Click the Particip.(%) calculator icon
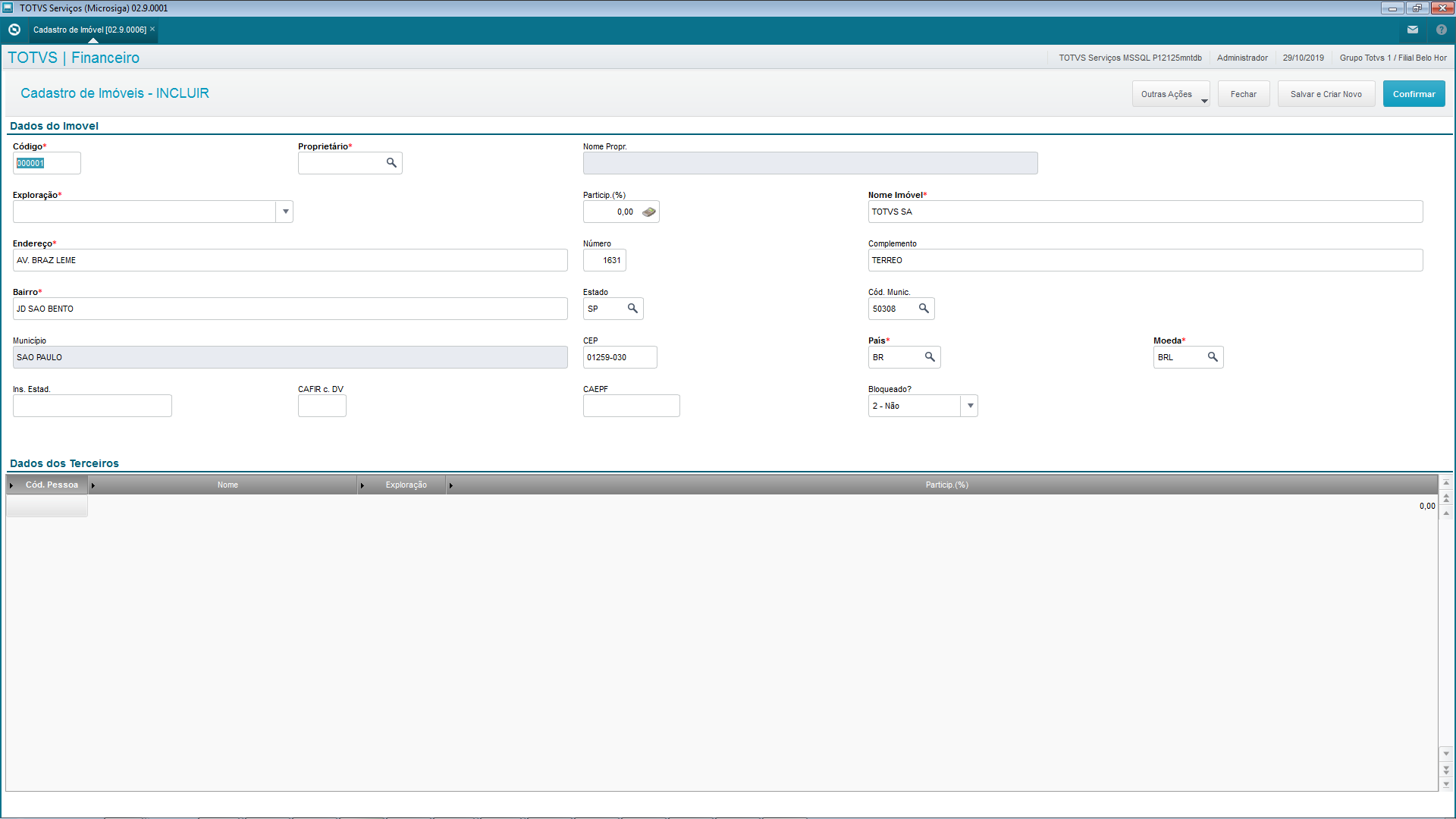1456x819 pixels. 649,212
